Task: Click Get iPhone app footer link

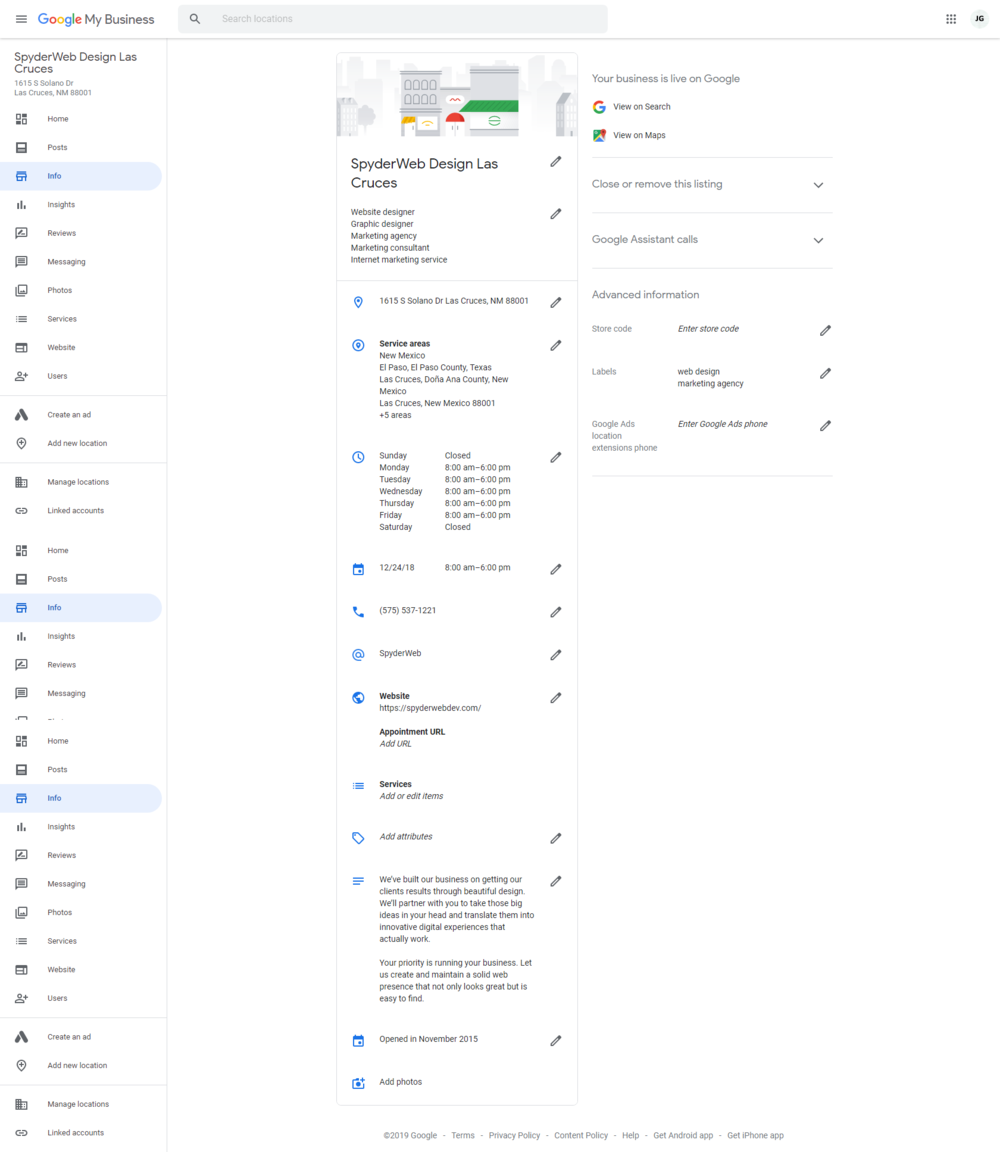Action: pos(755,1135)
